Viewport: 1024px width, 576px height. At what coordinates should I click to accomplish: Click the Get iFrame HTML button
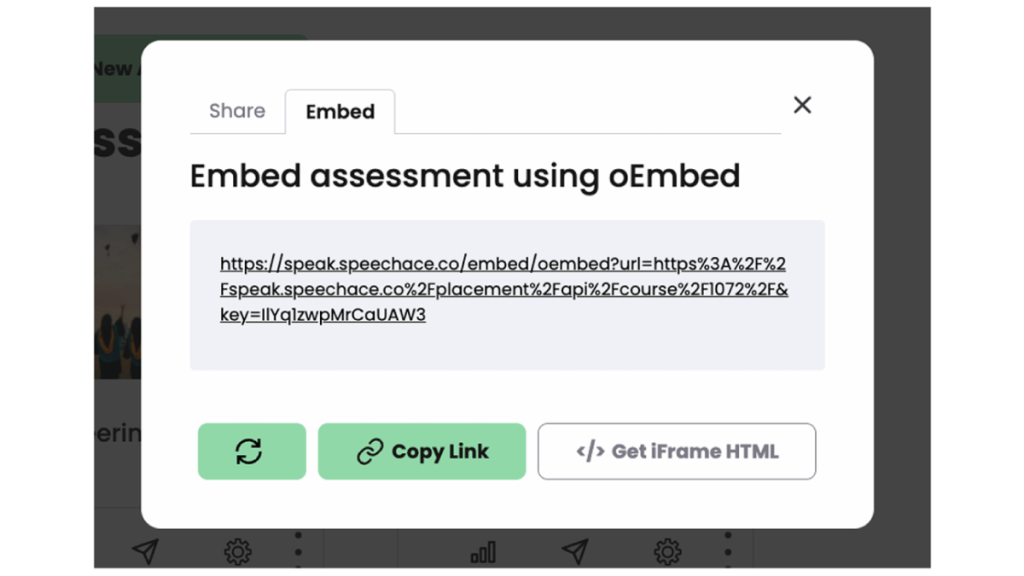676,451
